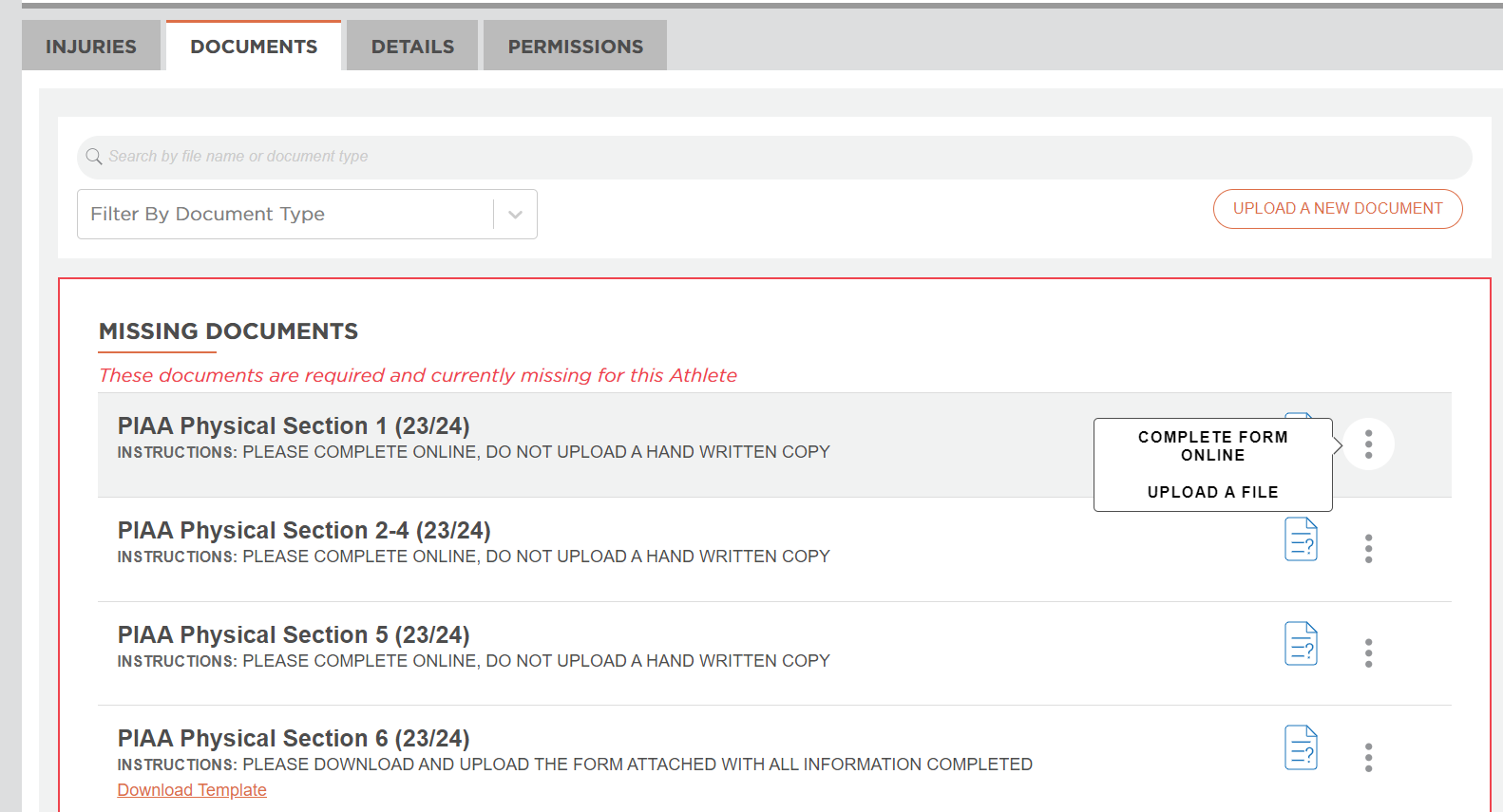
Task: Open three-dot menu for PIAA Section 2-4
Action: (1368, 549)
